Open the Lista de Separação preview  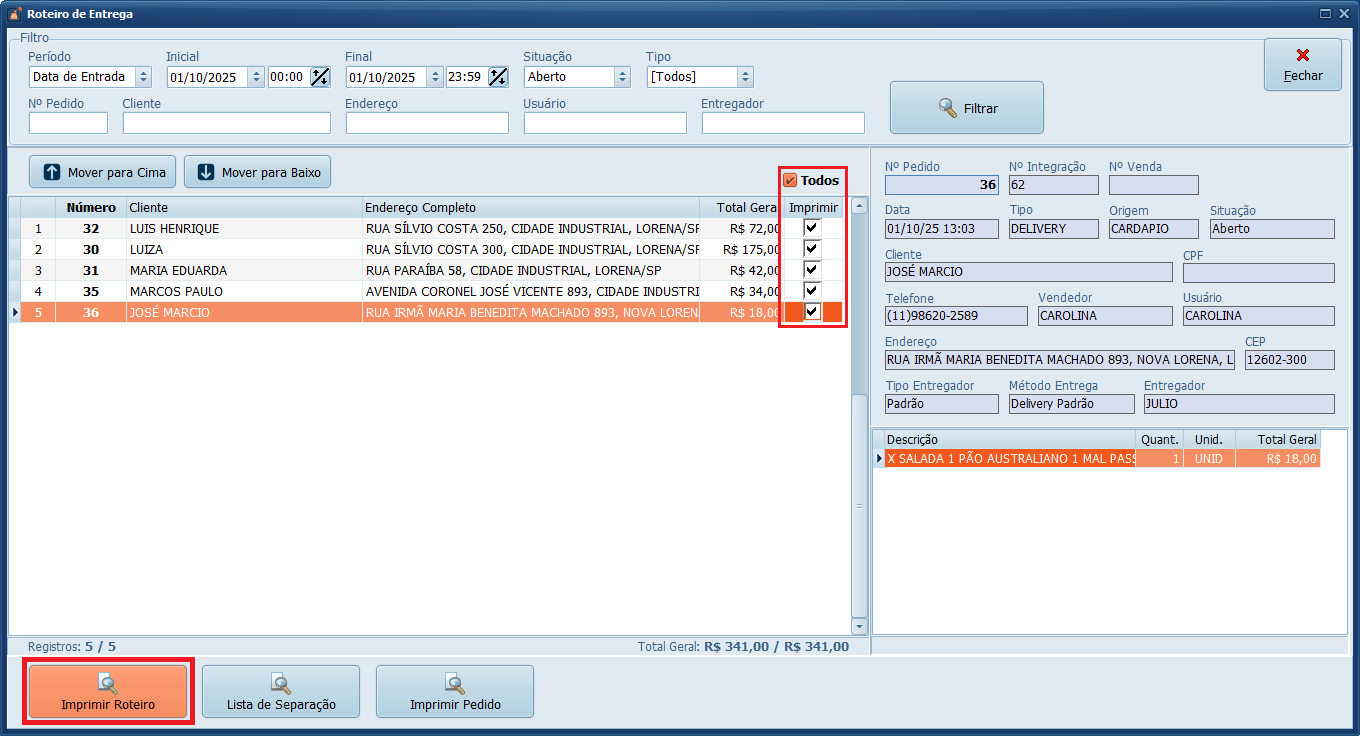[x=281, y=692]
